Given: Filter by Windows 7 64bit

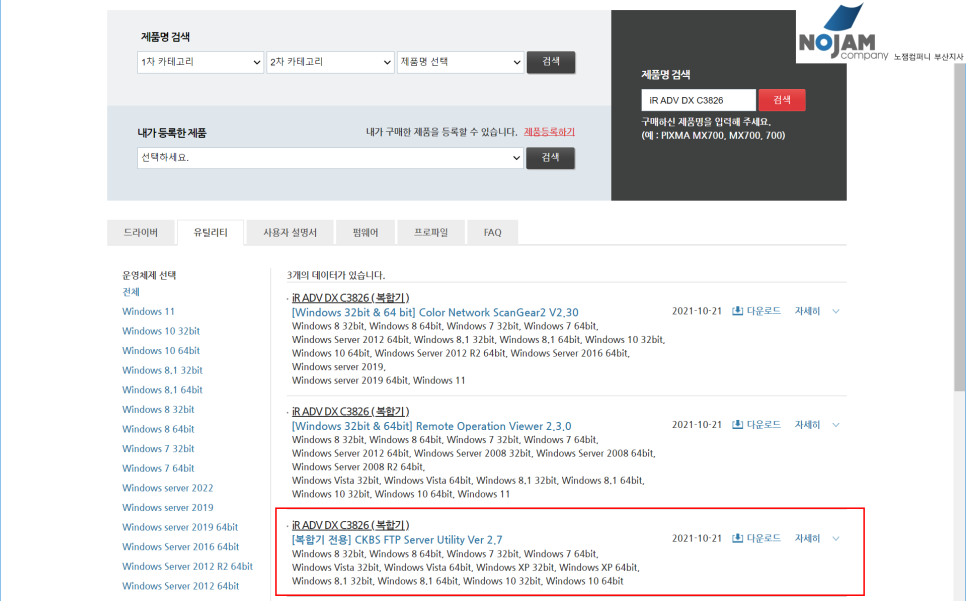Looking at the screenshot, I should point(158,469).
